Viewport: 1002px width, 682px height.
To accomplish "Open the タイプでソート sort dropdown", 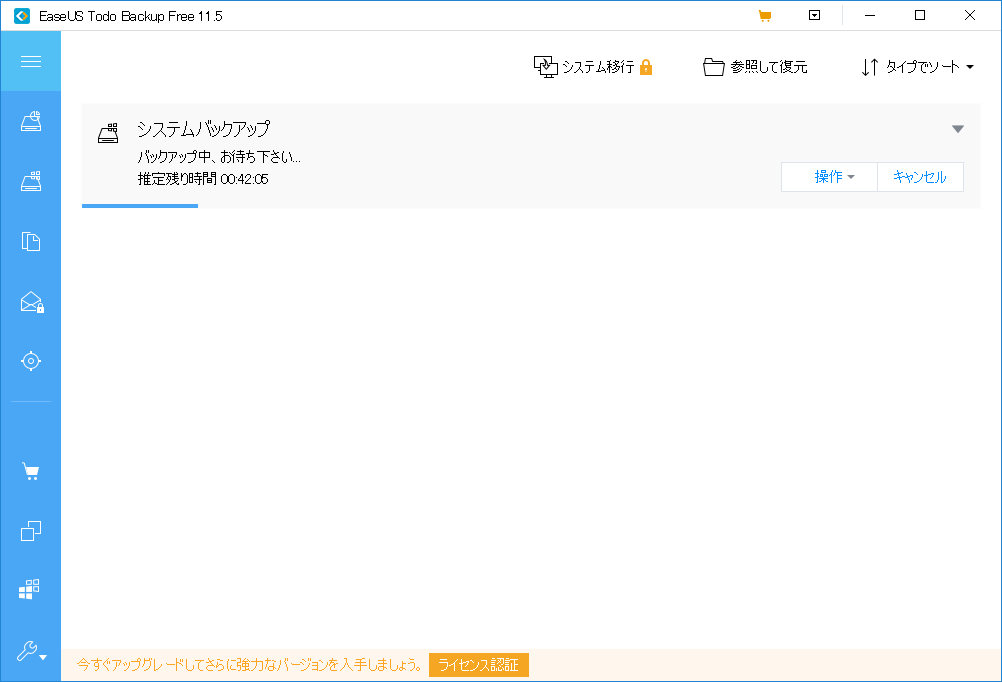I will click(x=917, y=66).
